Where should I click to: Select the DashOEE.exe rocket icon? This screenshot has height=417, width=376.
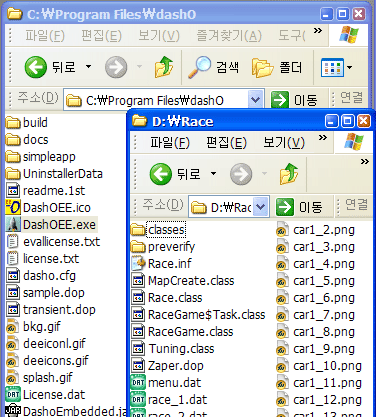coord(13,224)
